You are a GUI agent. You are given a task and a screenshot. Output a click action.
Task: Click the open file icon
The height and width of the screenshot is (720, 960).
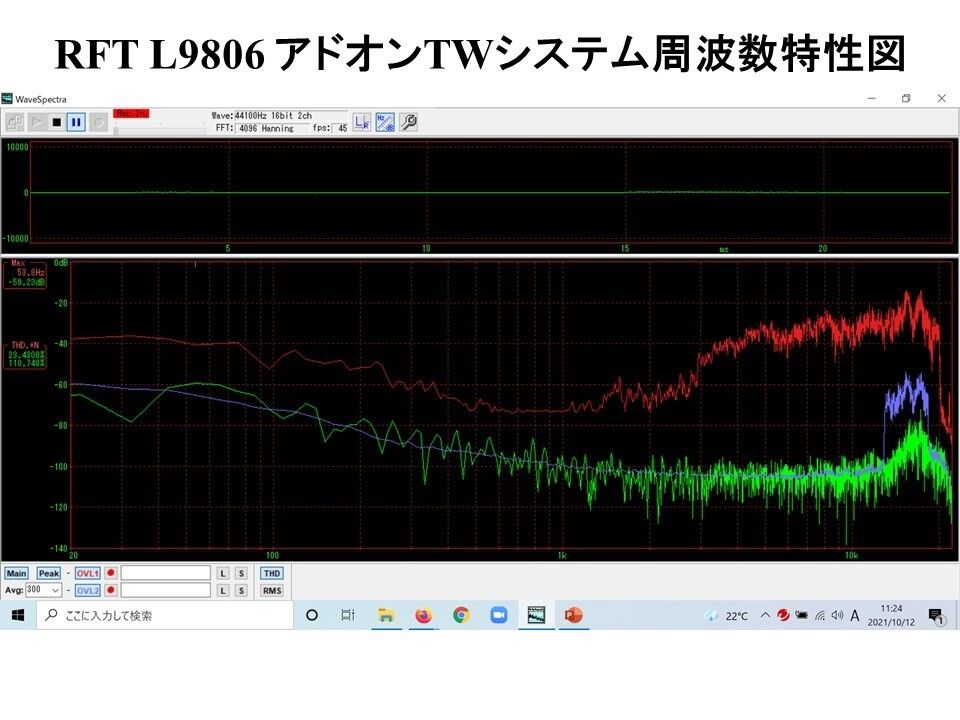[15, 122]
